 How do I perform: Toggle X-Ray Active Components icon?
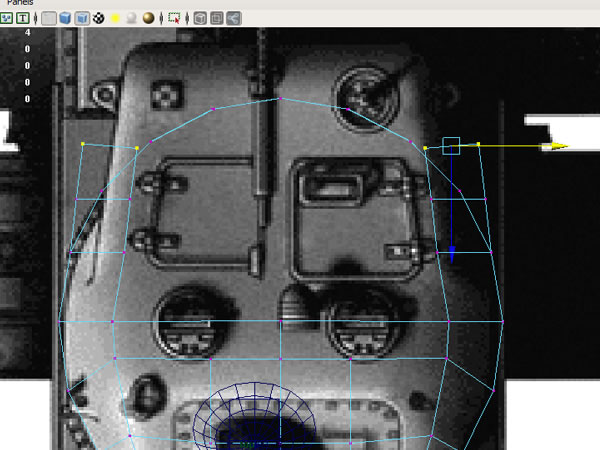[217, 18]
